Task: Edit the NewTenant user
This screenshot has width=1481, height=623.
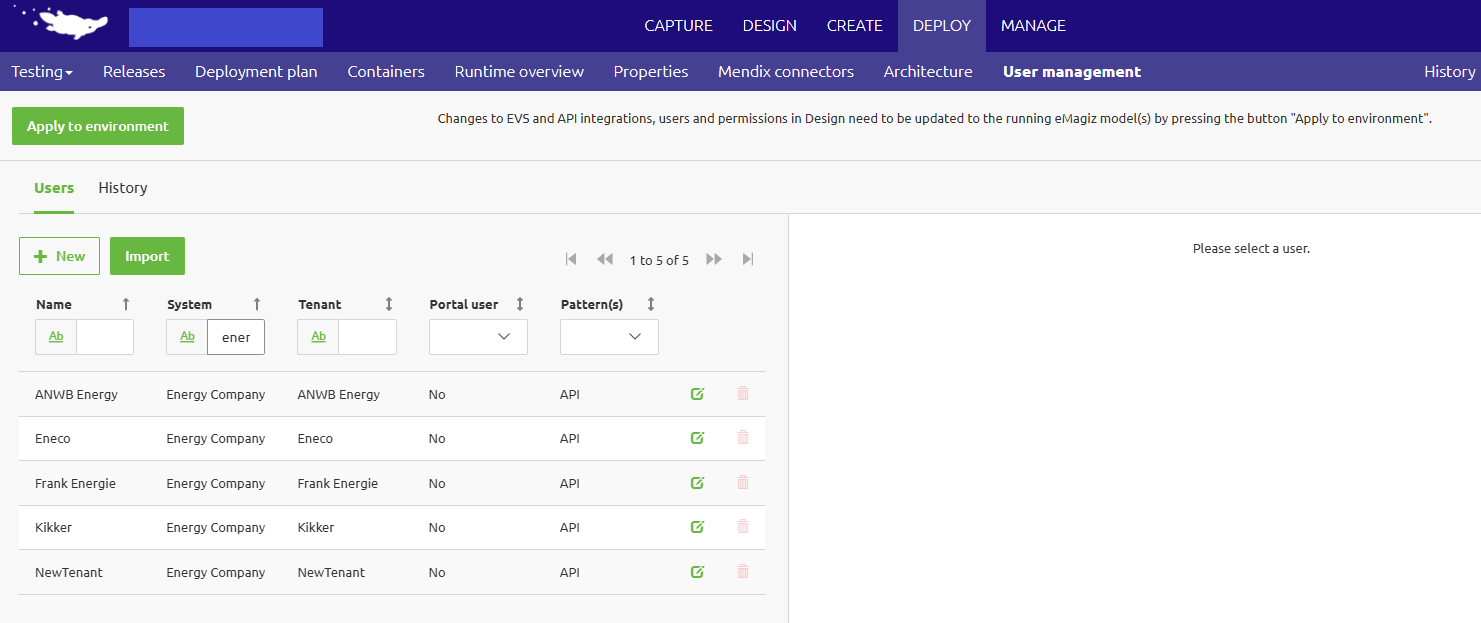Action: click(x=697, y=572)
